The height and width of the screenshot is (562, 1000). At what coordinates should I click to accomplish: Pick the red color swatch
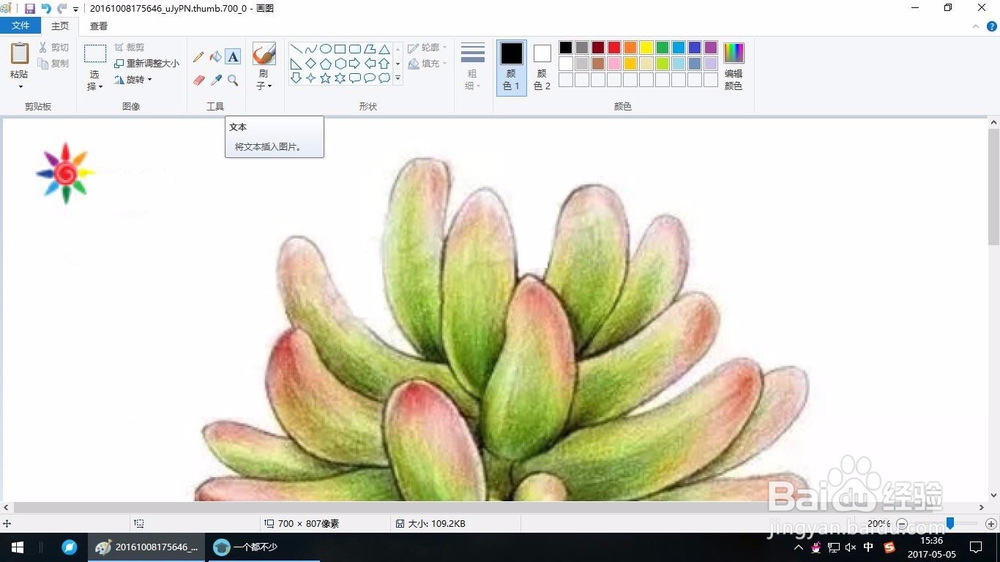pyautogui.click(x=614, y=47)
